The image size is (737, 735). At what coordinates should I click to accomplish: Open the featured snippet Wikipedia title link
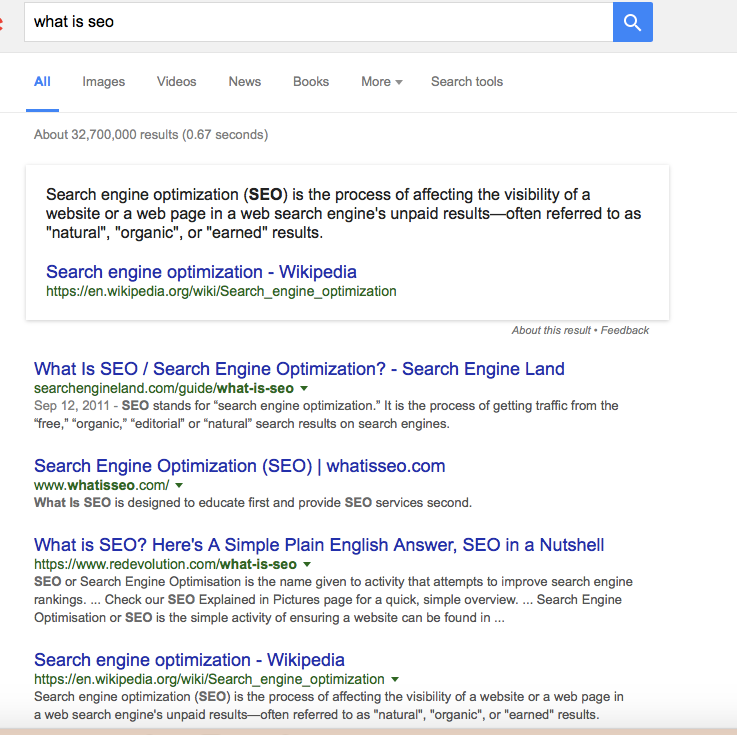click(201, 272)
